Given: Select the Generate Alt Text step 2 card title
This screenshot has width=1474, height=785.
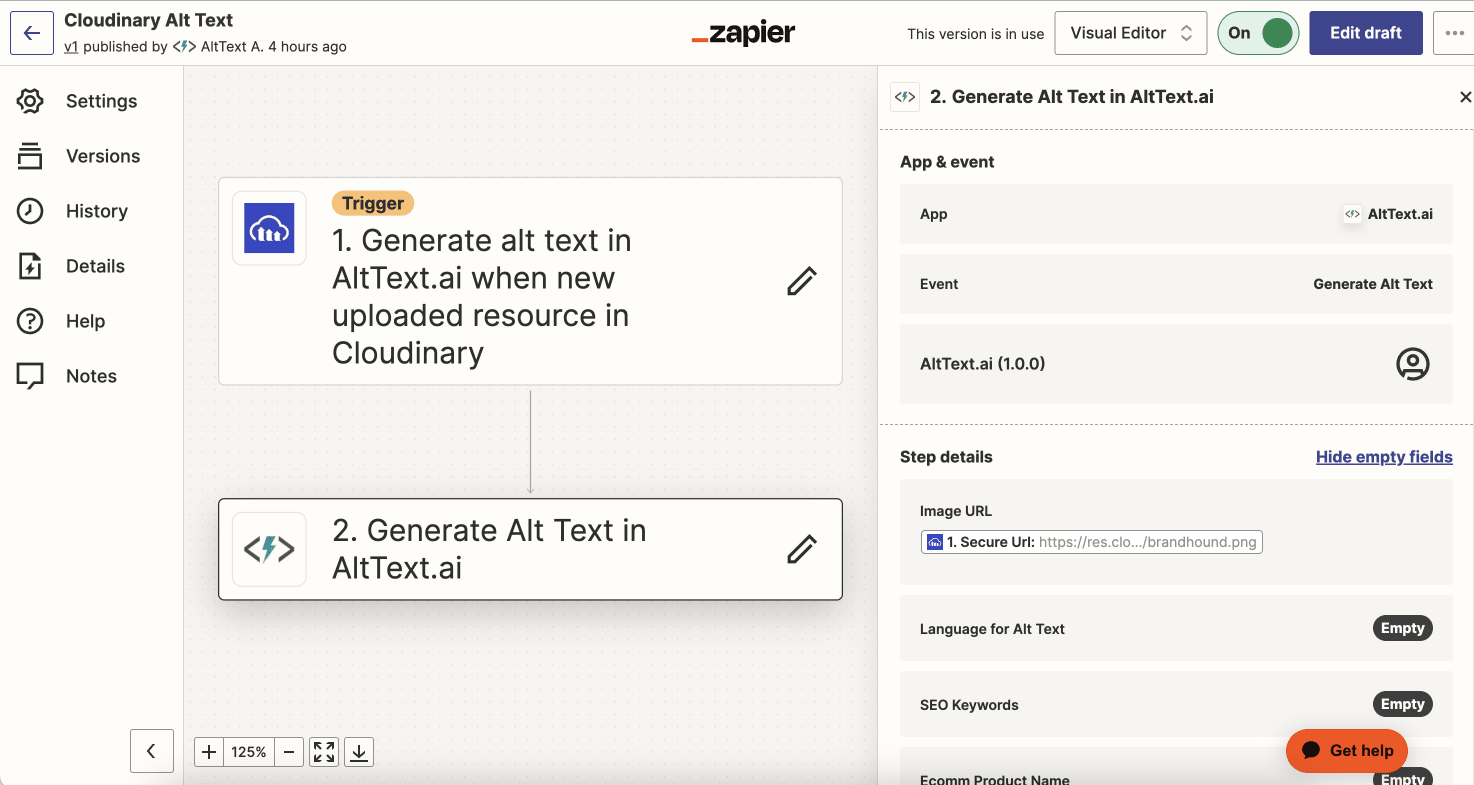Looking at the screenshot, I should [489, 549].
